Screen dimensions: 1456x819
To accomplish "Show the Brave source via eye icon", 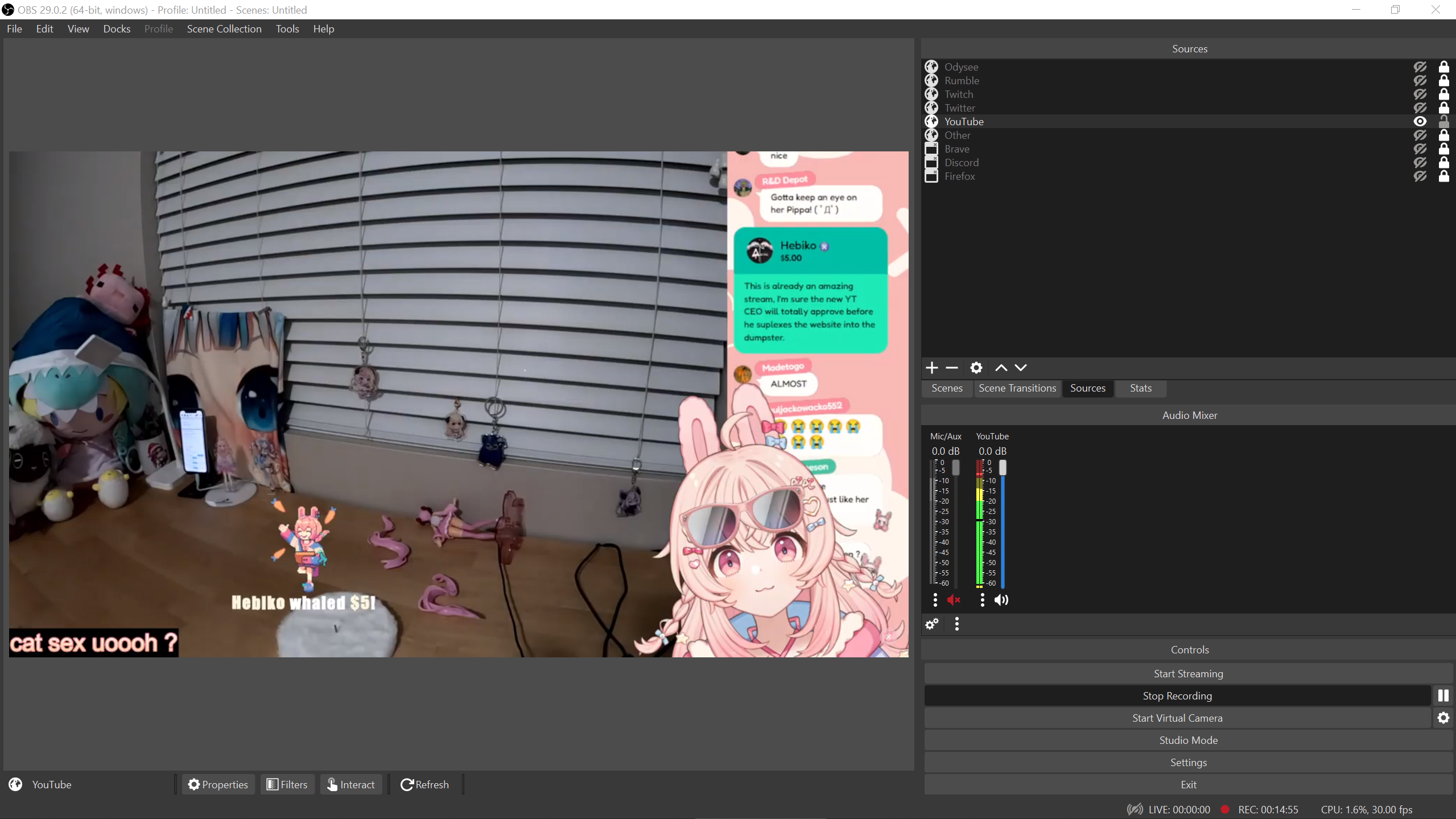I will point(1420,149).
